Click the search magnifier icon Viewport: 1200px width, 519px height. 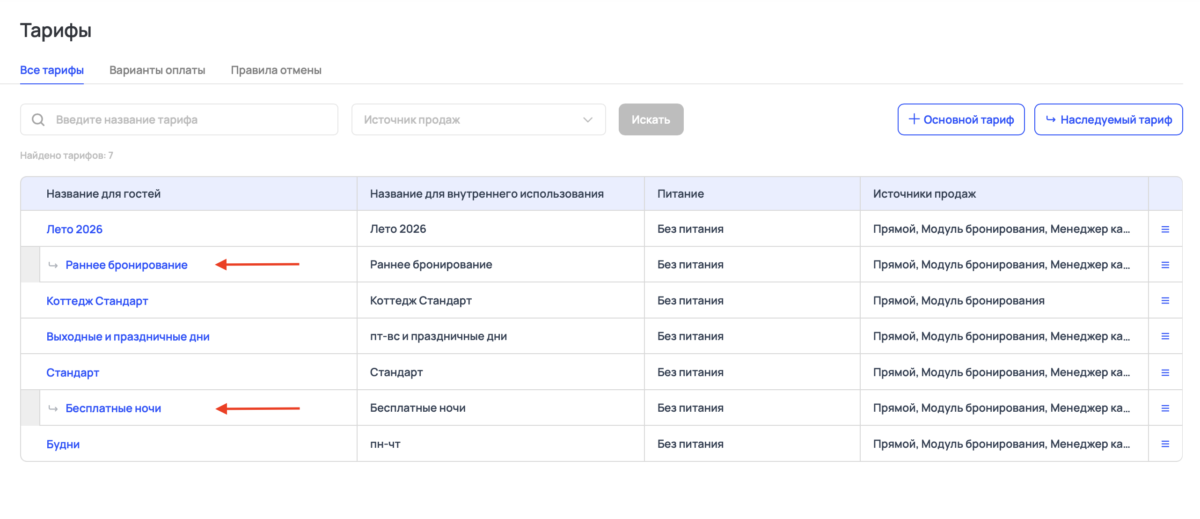[x=39, y=120]
